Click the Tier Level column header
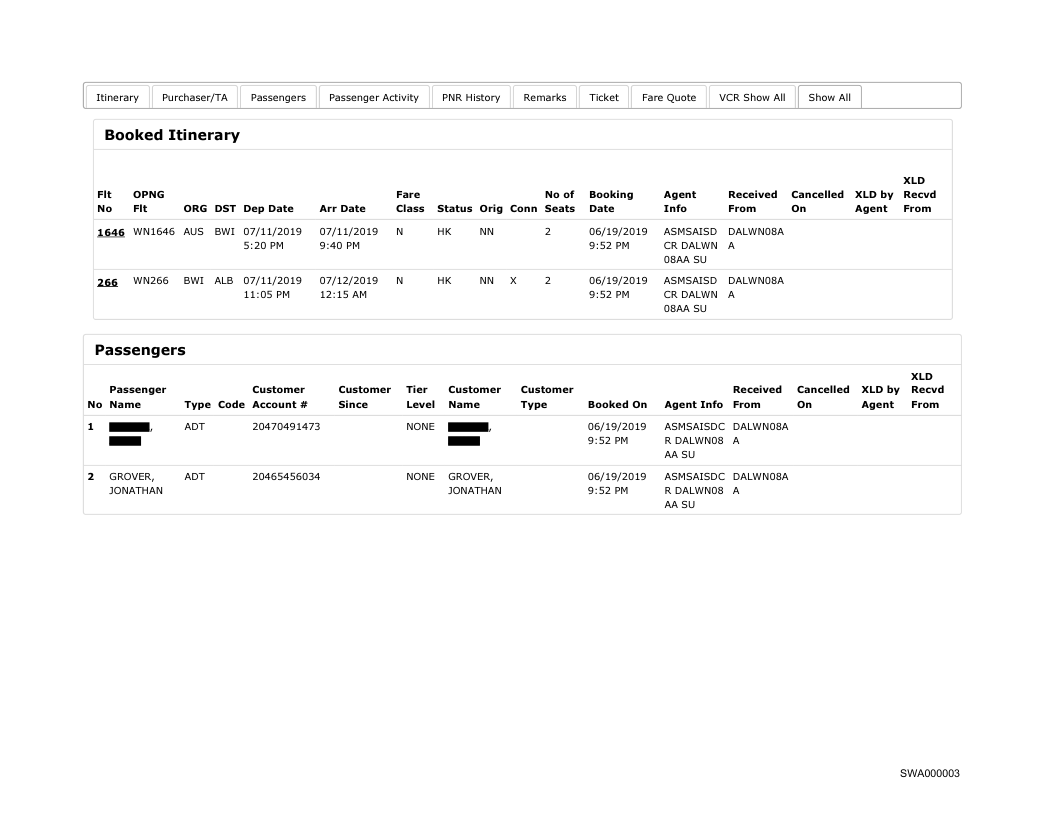 (420, 397)
